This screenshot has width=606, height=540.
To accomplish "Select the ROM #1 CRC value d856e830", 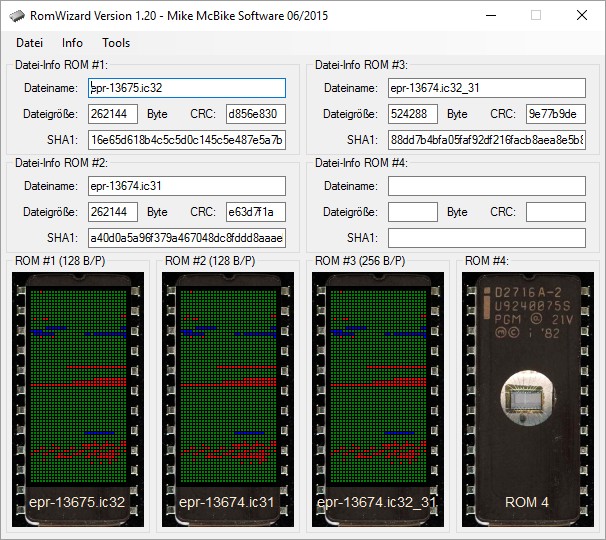I will 256,114.
